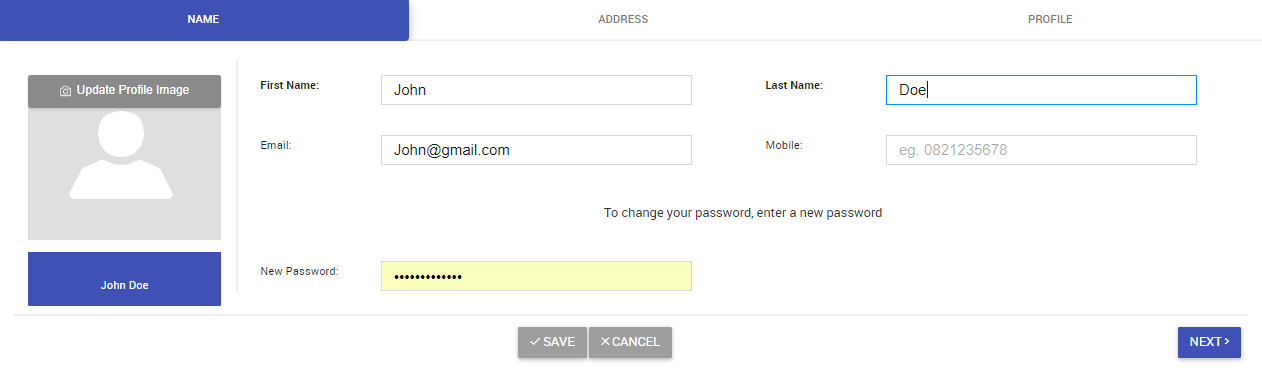Viewport: 1262px width, 385px height.
Task: Focus the New Password field
Action: point(536,276)
